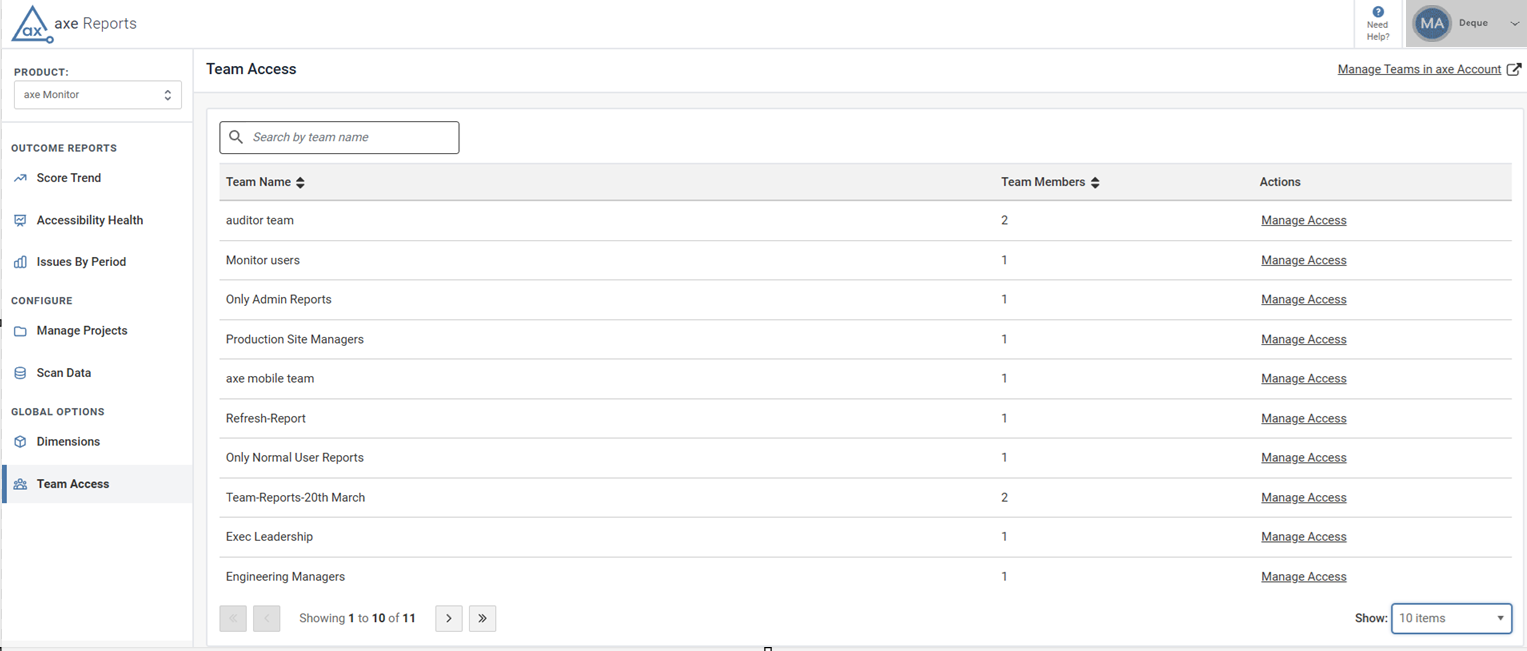Expand the Deque account menu chevron
1527x651 pixels.
coord(1514,24)
